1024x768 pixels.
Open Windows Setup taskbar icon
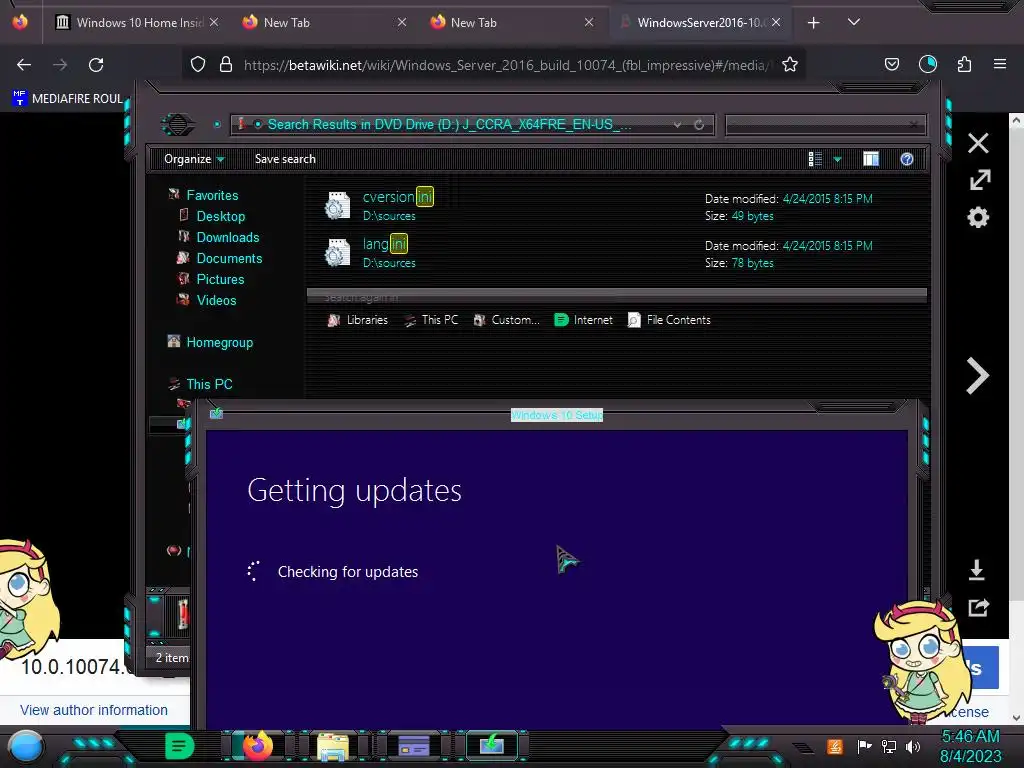492,745
